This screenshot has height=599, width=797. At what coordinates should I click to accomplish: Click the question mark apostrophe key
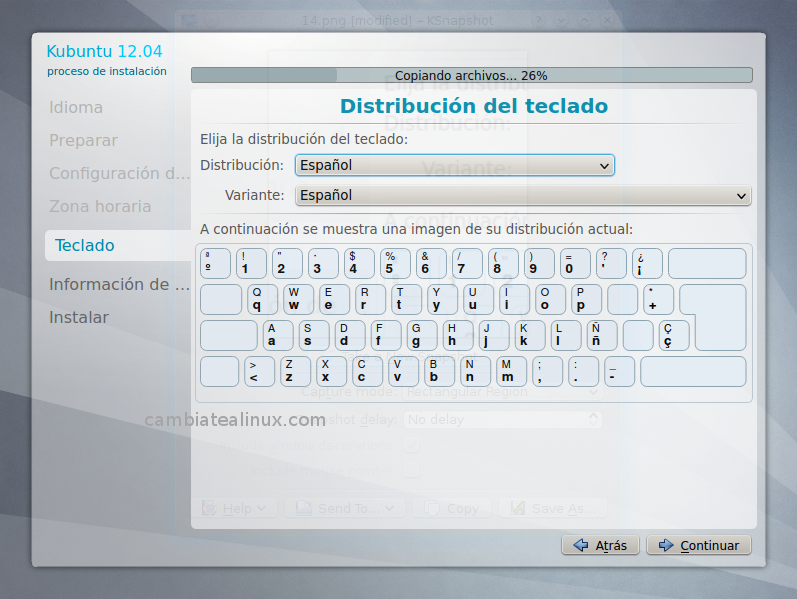(x=611, y=263)
